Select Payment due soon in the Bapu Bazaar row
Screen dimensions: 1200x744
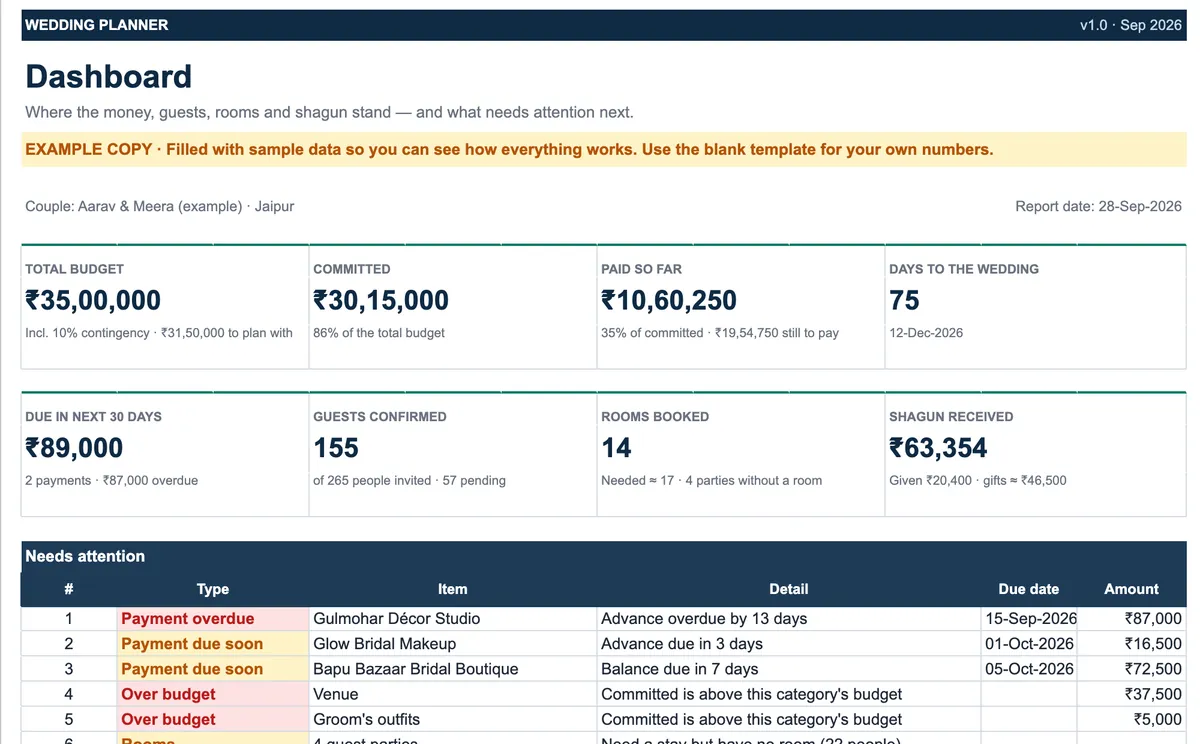[213, 669]
